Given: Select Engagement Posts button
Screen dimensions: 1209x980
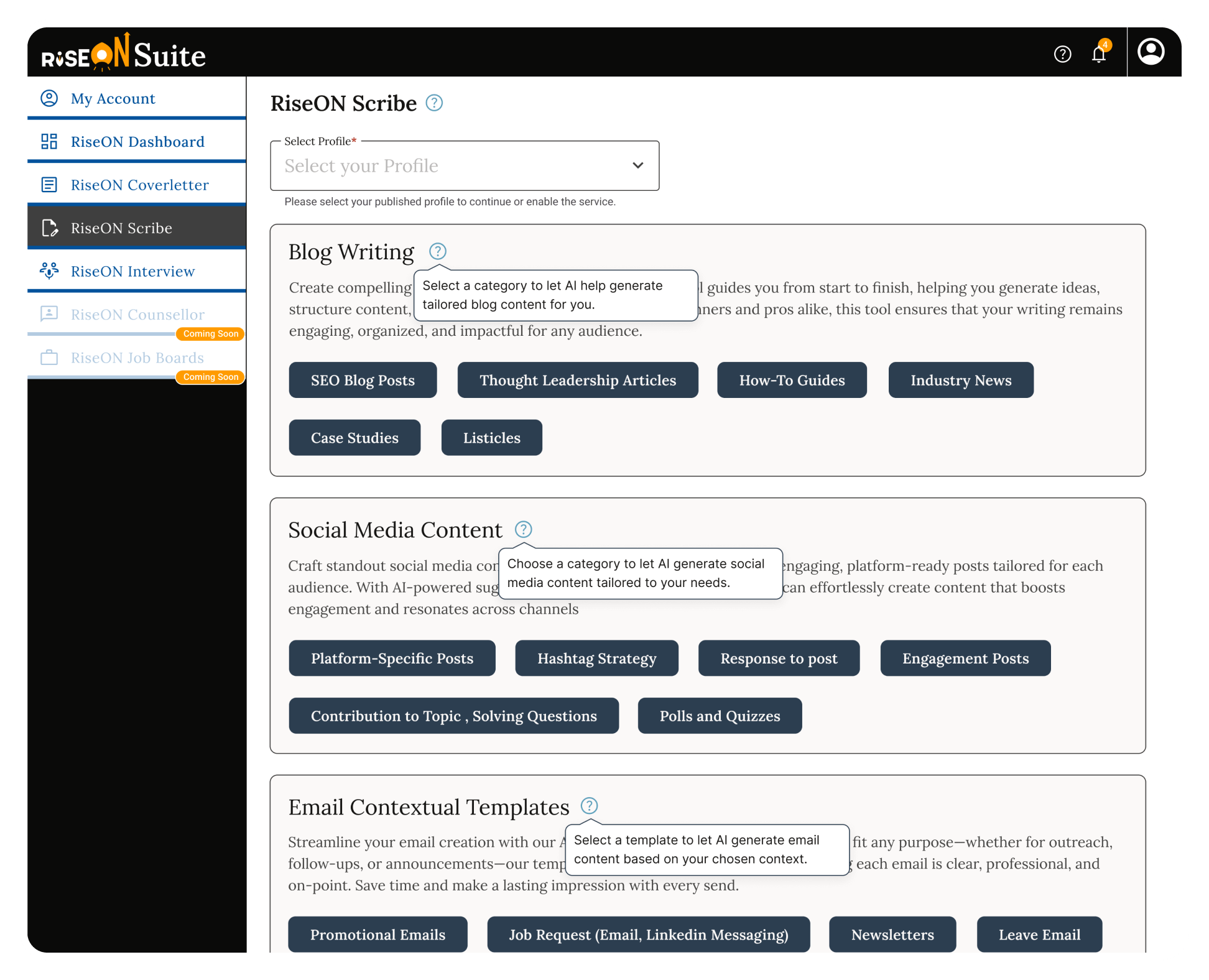Looking at the screenshot, I should [x=965, y=658].
